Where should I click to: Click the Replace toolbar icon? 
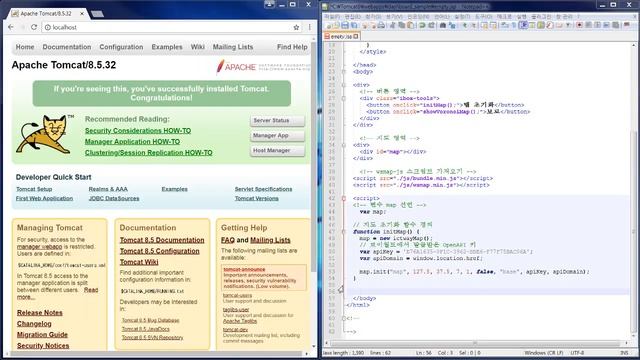pyautogui.click(x=452, y=25)
